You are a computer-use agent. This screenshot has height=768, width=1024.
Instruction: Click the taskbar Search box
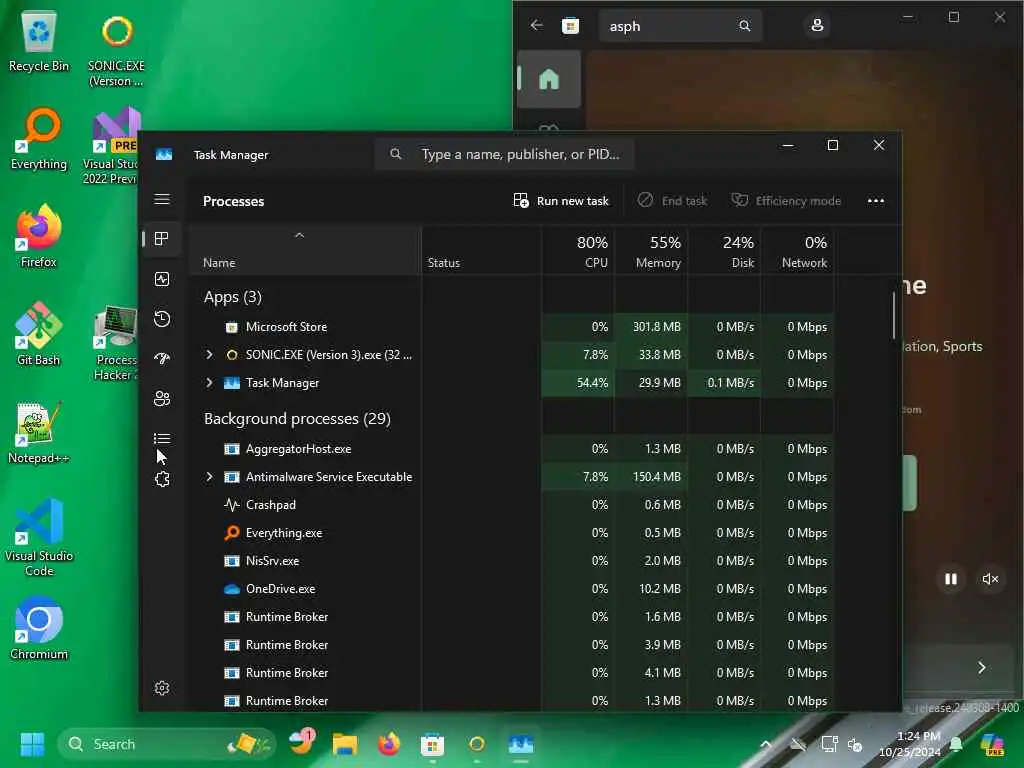pos(167,744)
